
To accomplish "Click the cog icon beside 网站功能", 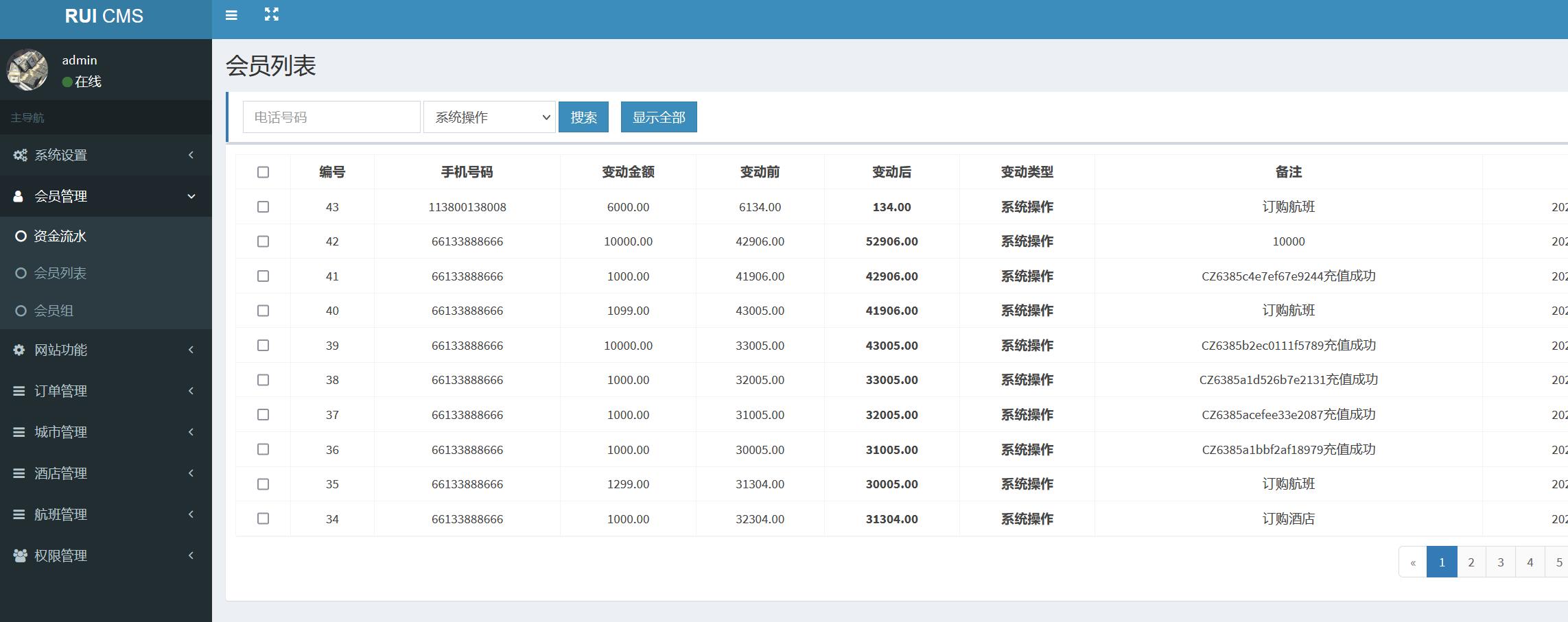I will coord(19,350).
